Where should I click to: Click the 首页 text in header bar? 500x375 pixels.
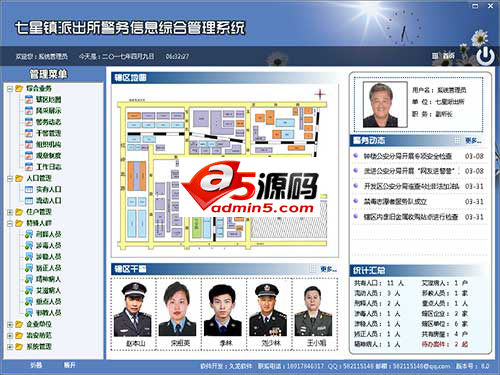448,56
